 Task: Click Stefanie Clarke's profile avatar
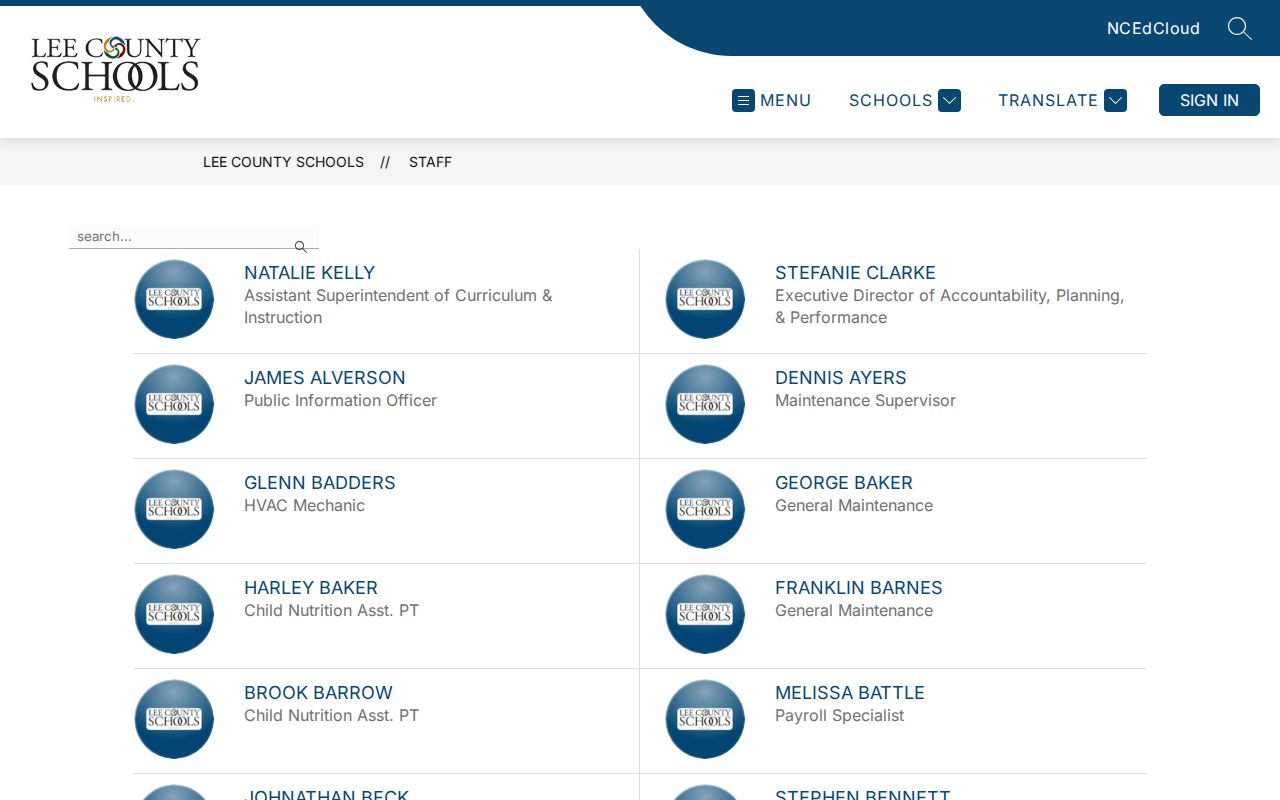(705, 299)
